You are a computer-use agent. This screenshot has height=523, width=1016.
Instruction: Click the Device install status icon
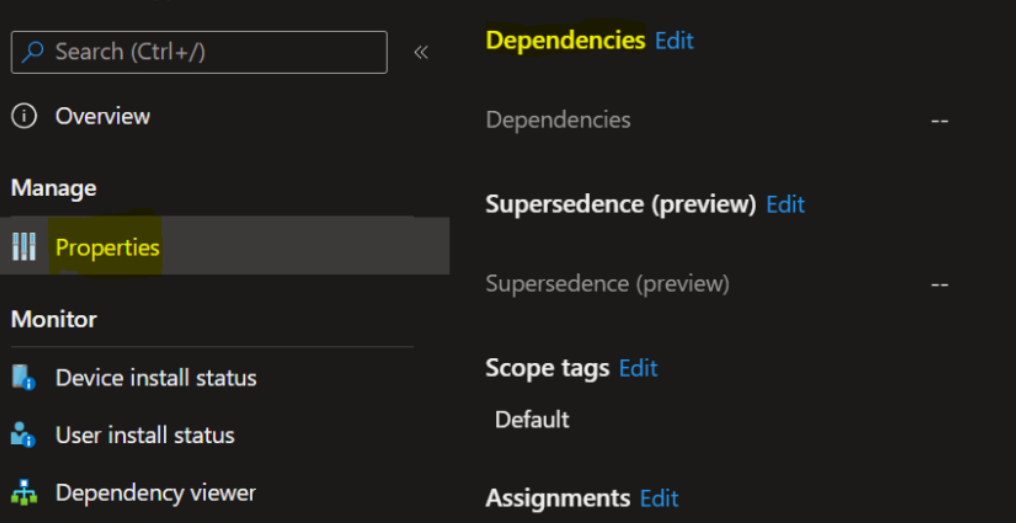coord(24,378)
